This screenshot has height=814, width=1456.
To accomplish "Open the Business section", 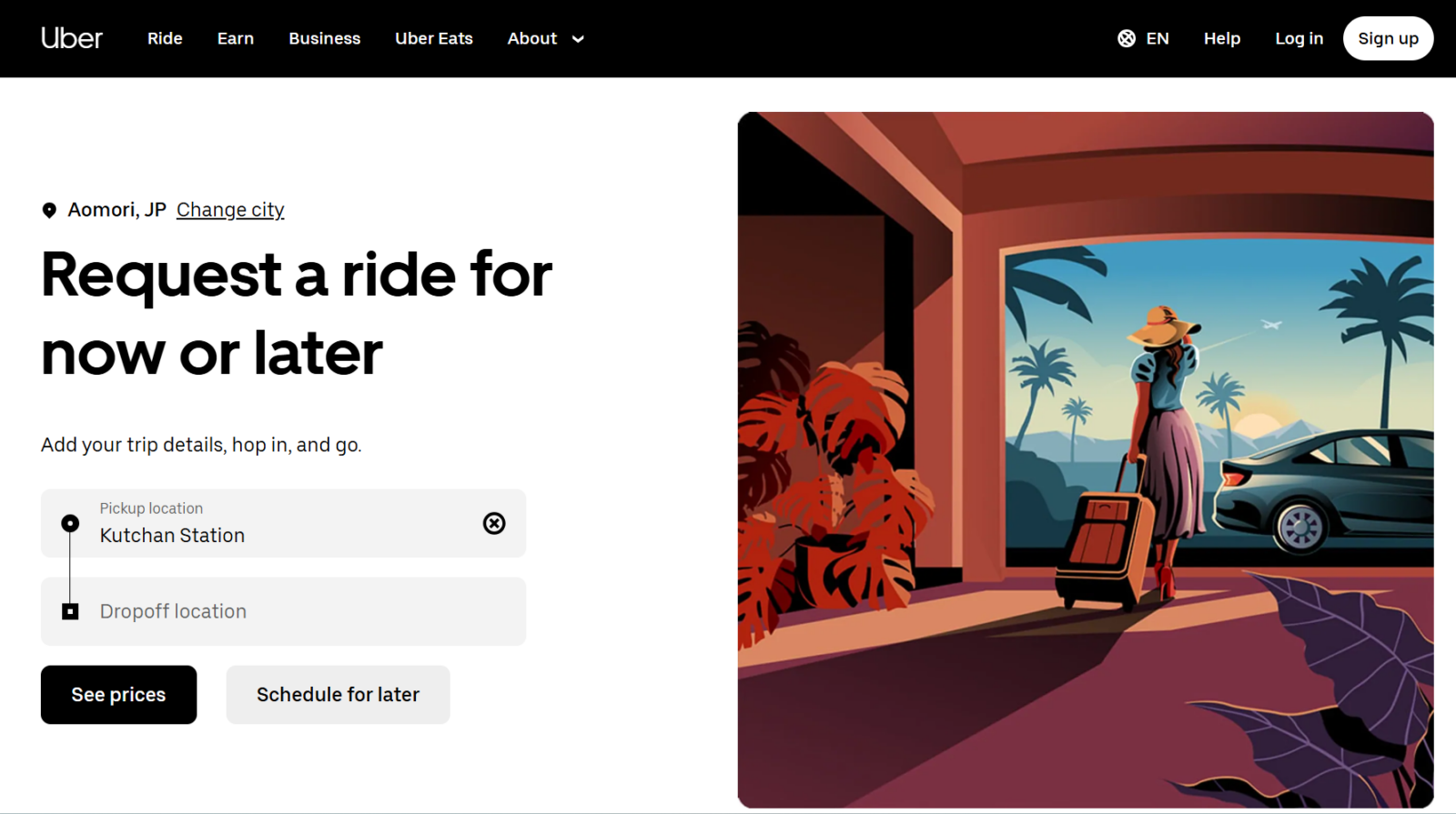I will [x=325, y=38].
